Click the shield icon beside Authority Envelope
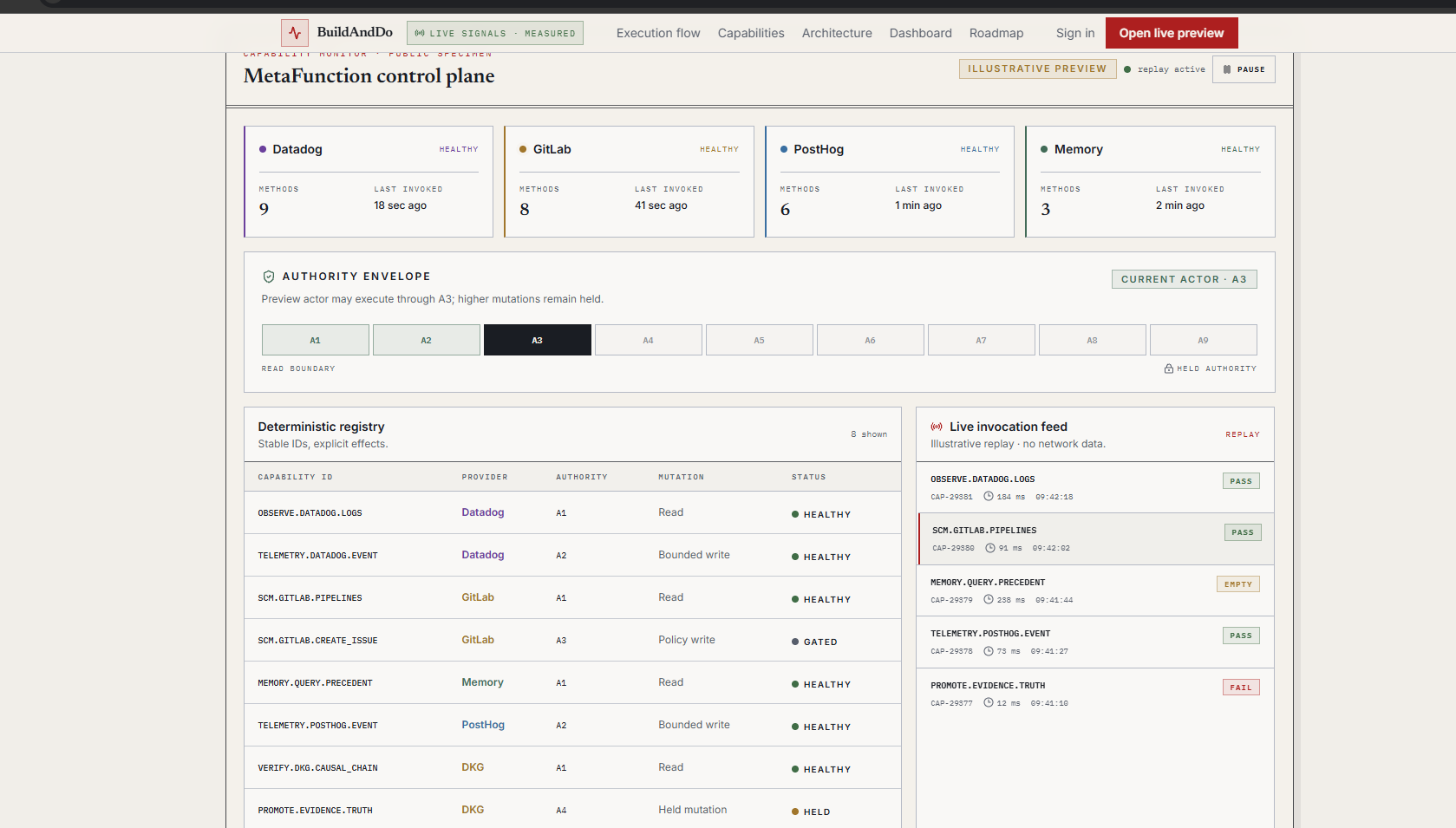 click(269, 277)
